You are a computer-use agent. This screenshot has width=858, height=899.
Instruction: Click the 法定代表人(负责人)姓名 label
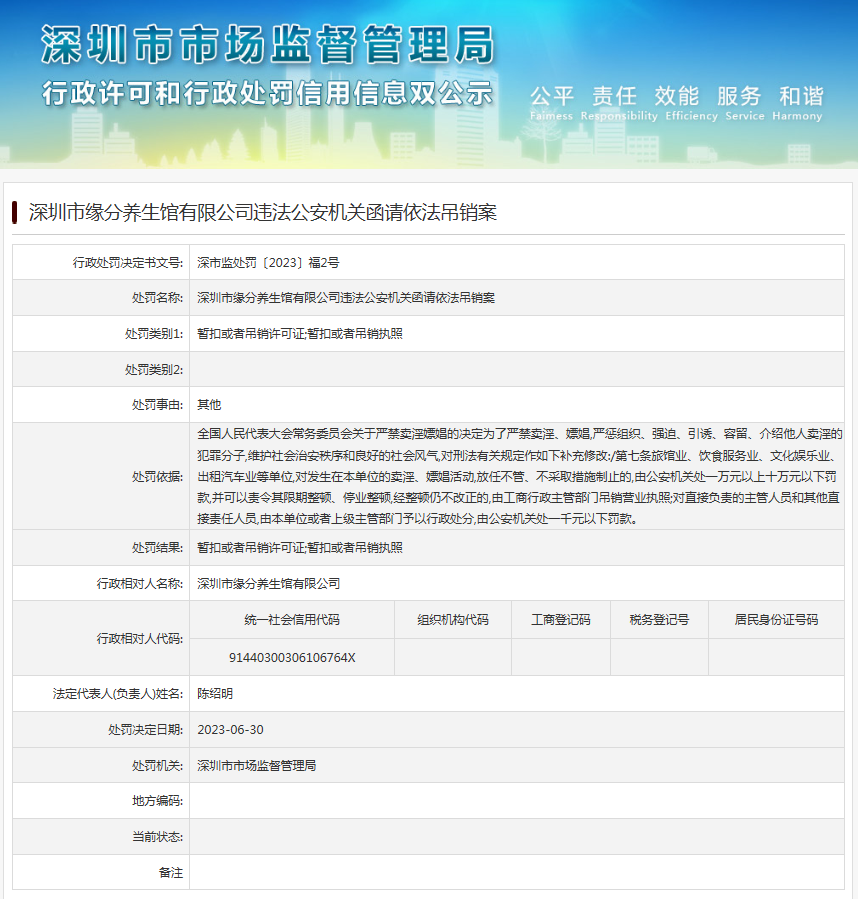[x=118, y=694]
